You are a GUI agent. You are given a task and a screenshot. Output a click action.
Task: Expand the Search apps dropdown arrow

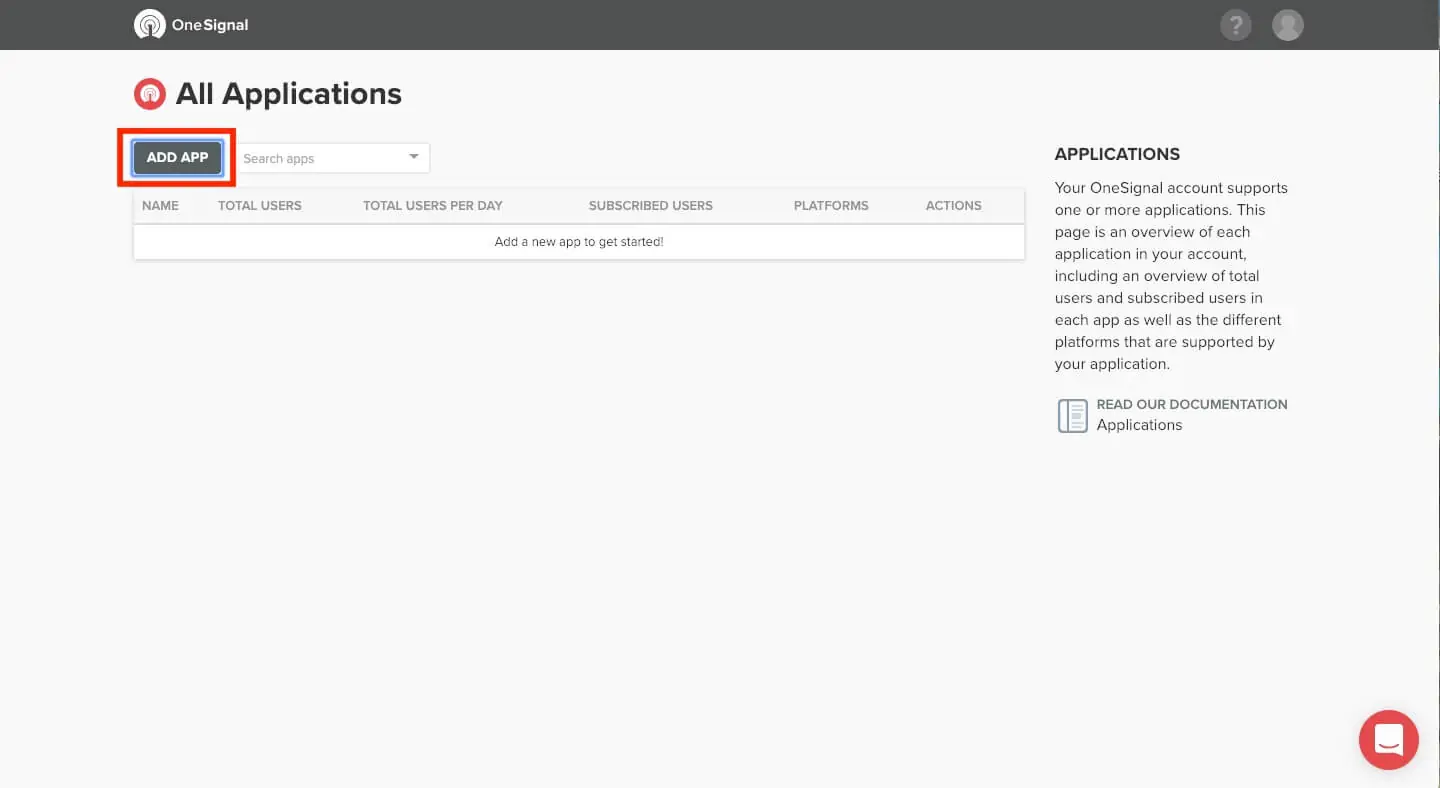(414, 157)
